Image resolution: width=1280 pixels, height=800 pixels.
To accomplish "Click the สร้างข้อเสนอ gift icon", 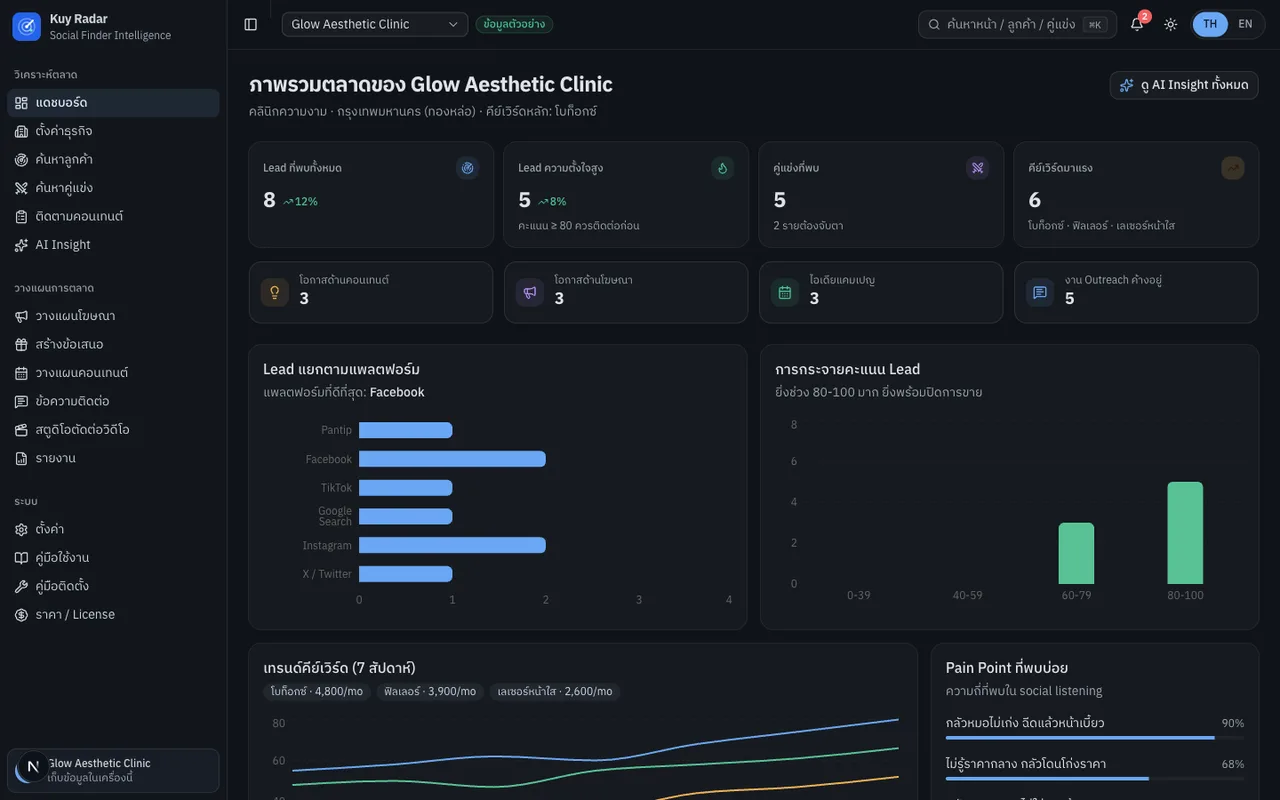I will pyautogui.click(x=22, y=344).
